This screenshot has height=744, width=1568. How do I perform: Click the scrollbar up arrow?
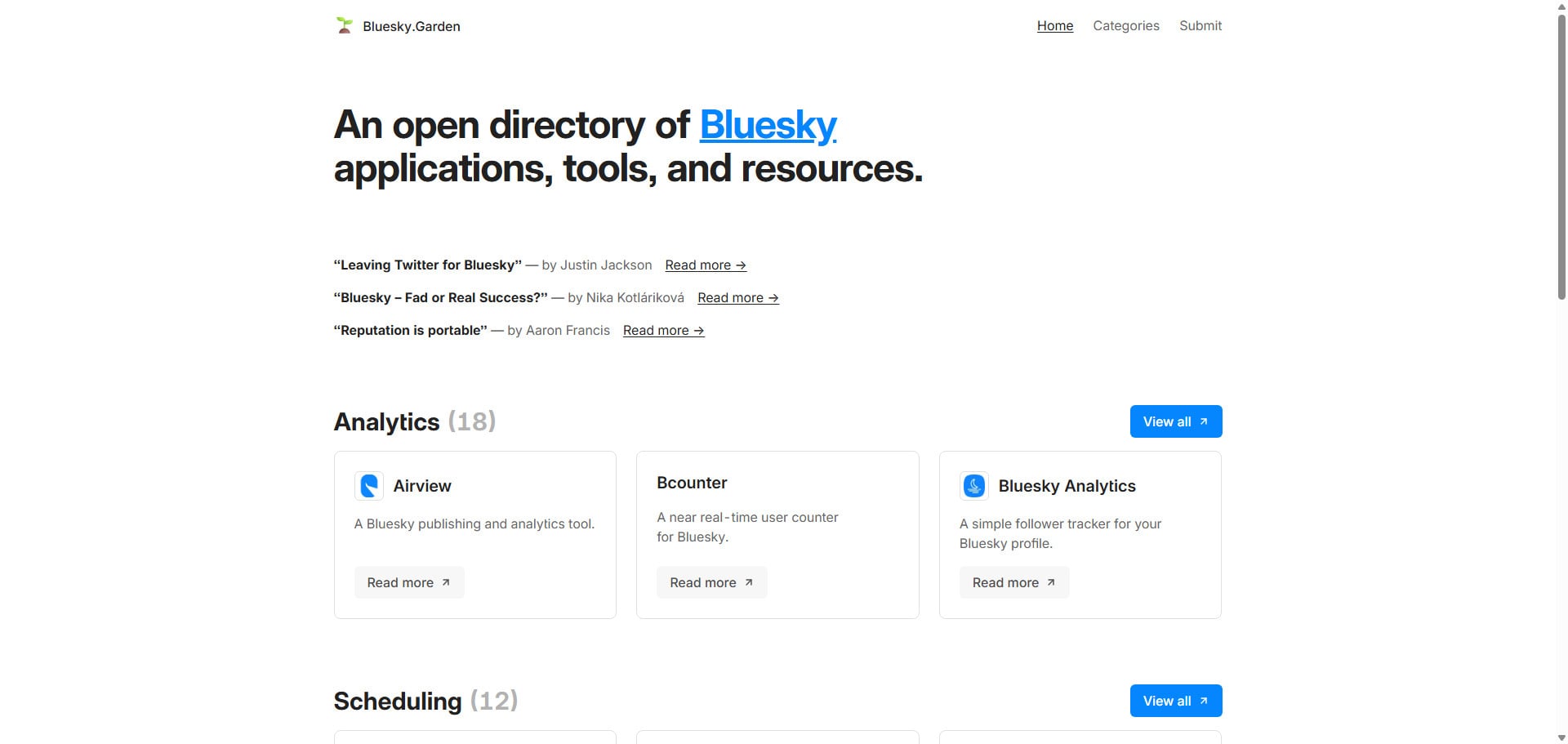1561,6
